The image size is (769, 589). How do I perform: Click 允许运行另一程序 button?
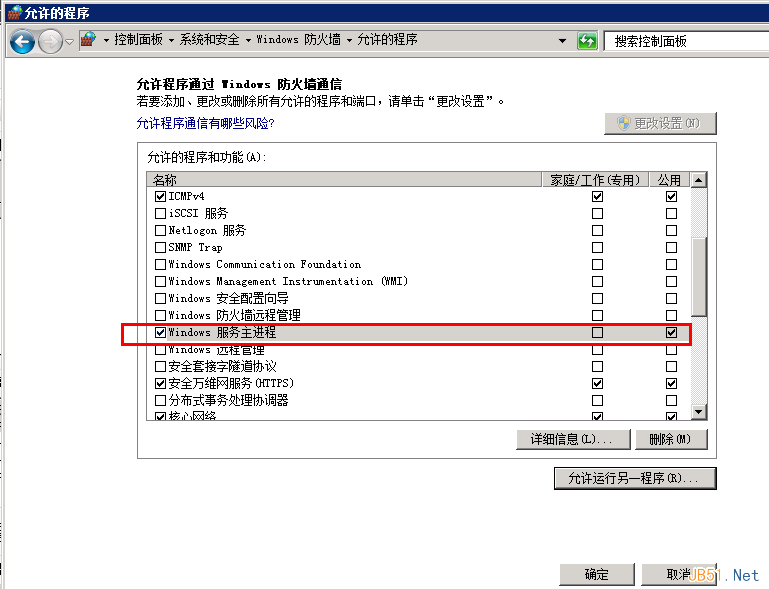point(635,478)
